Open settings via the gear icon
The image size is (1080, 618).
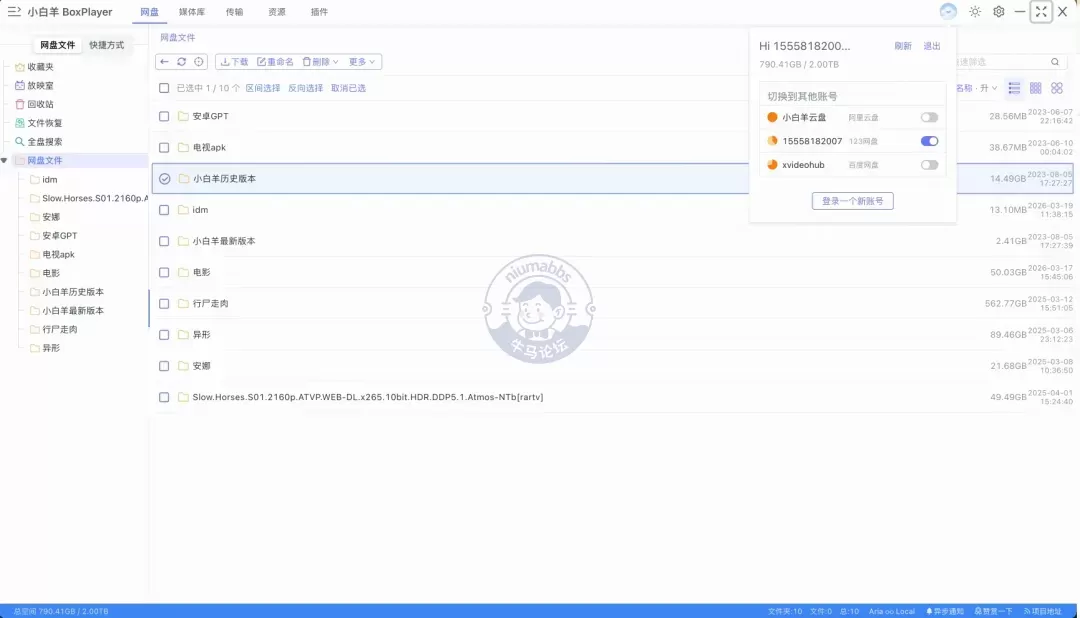pyautogui.click(x=998, y=12)
